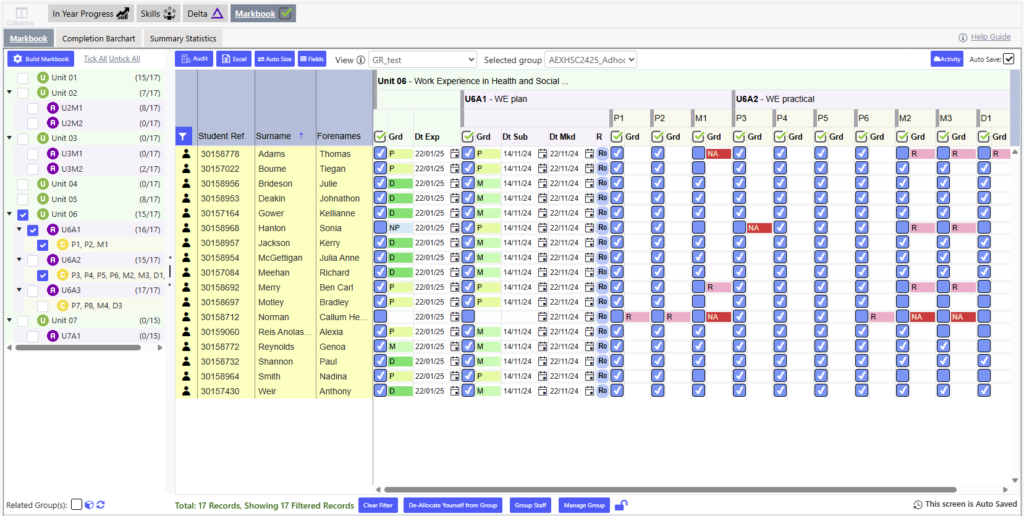Collapse the Unit 06 tree node
The width and height of the screenshot is (1024, 516).
pyautogui.click(x=9, y=214)
